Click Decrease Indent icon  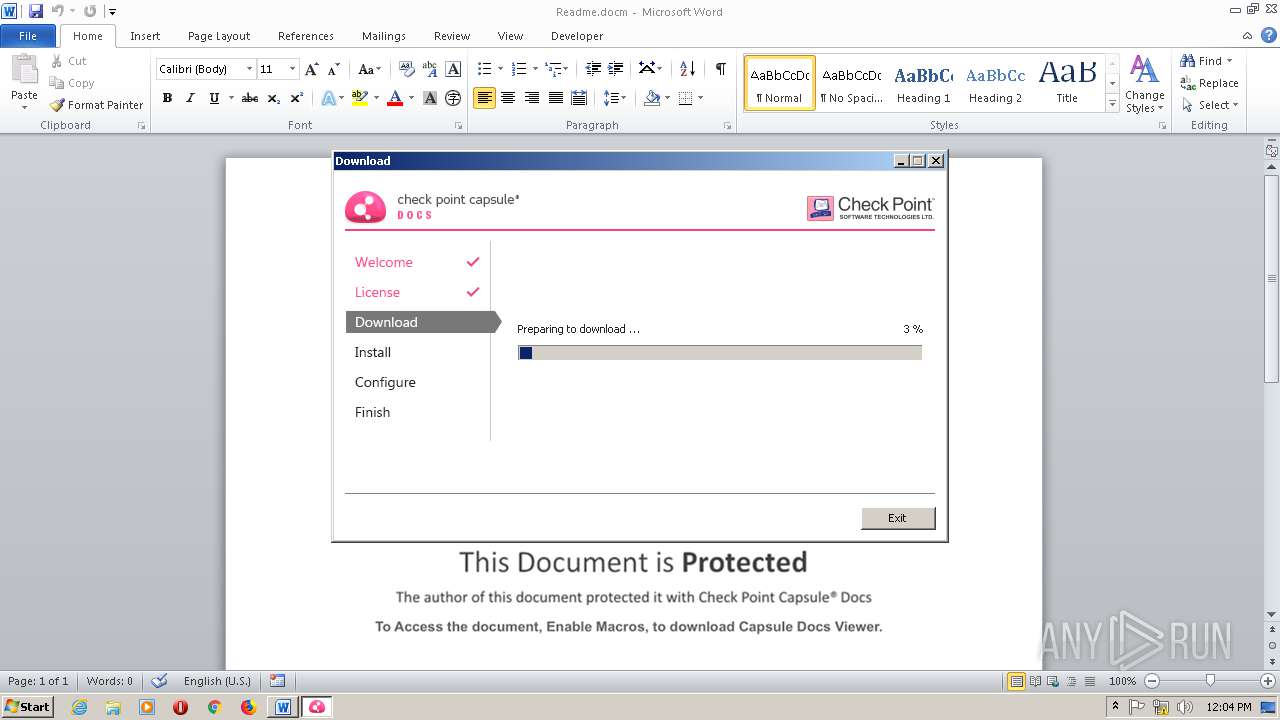(593, 69)
